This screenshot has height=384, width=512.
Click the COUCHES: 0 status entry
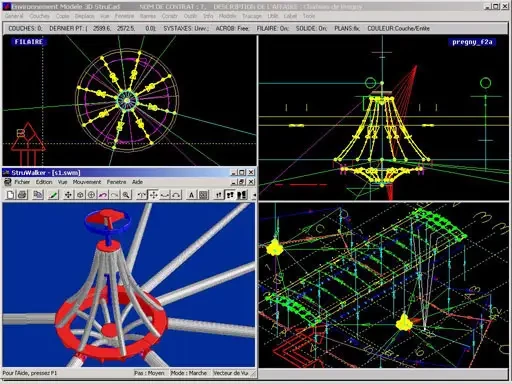tap(25, 29)
